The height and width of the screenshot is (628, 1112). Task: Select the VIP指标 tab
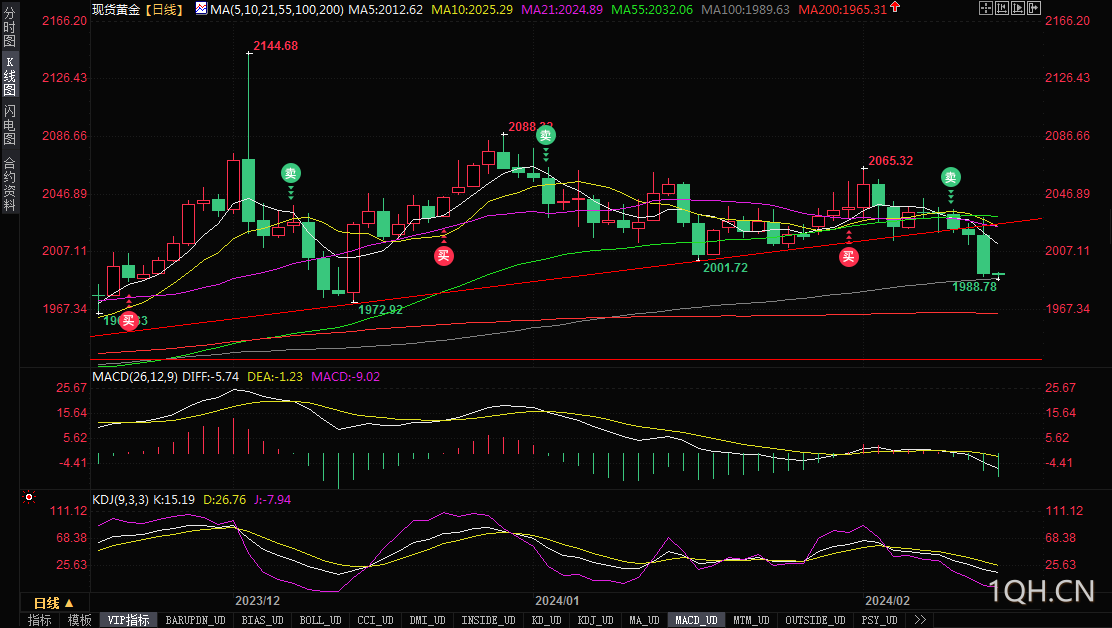(x=128, y=620)
